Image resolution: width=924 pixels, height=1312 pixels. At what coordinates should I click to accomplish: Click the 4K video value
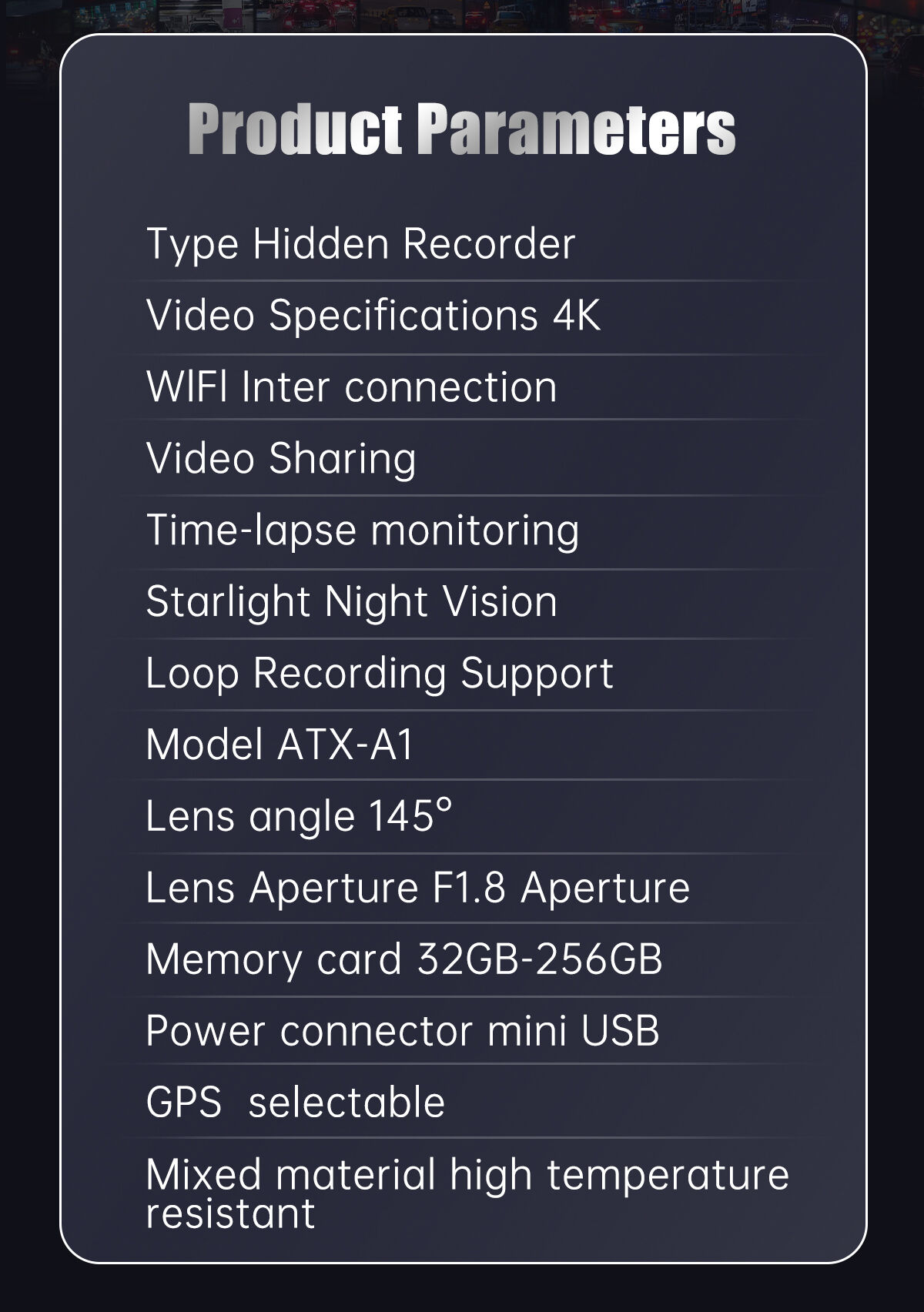(576, 316)
